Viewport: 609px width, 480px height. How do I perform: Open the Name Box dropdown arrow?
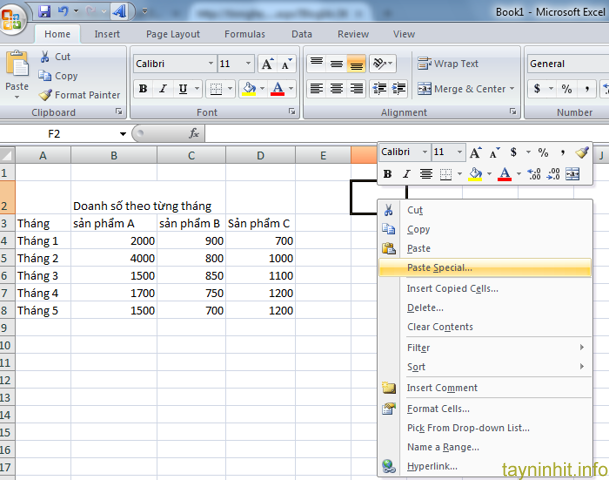[x=123, y=133]
